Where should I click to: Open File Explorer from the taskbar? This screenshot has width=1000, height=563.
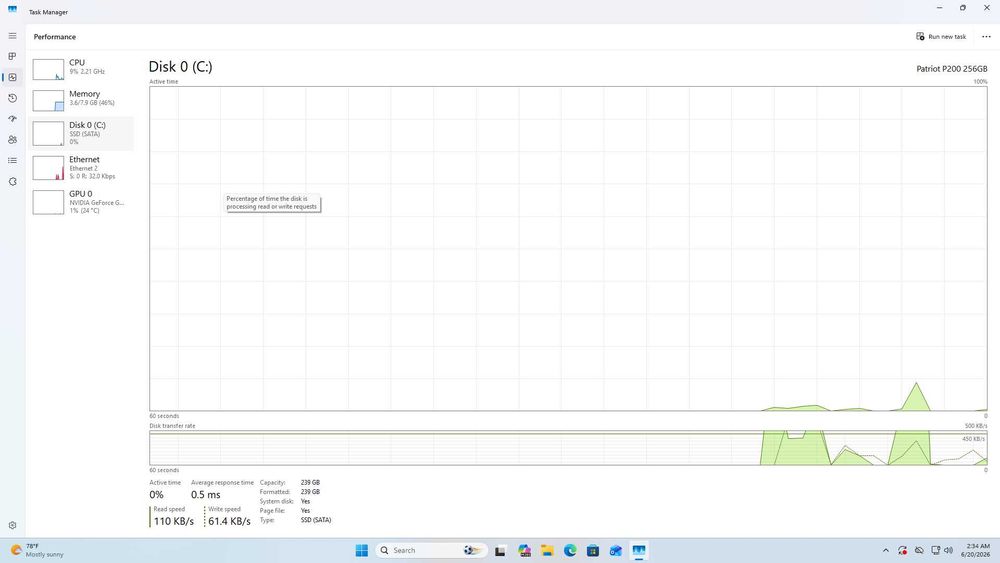point(547,550)
